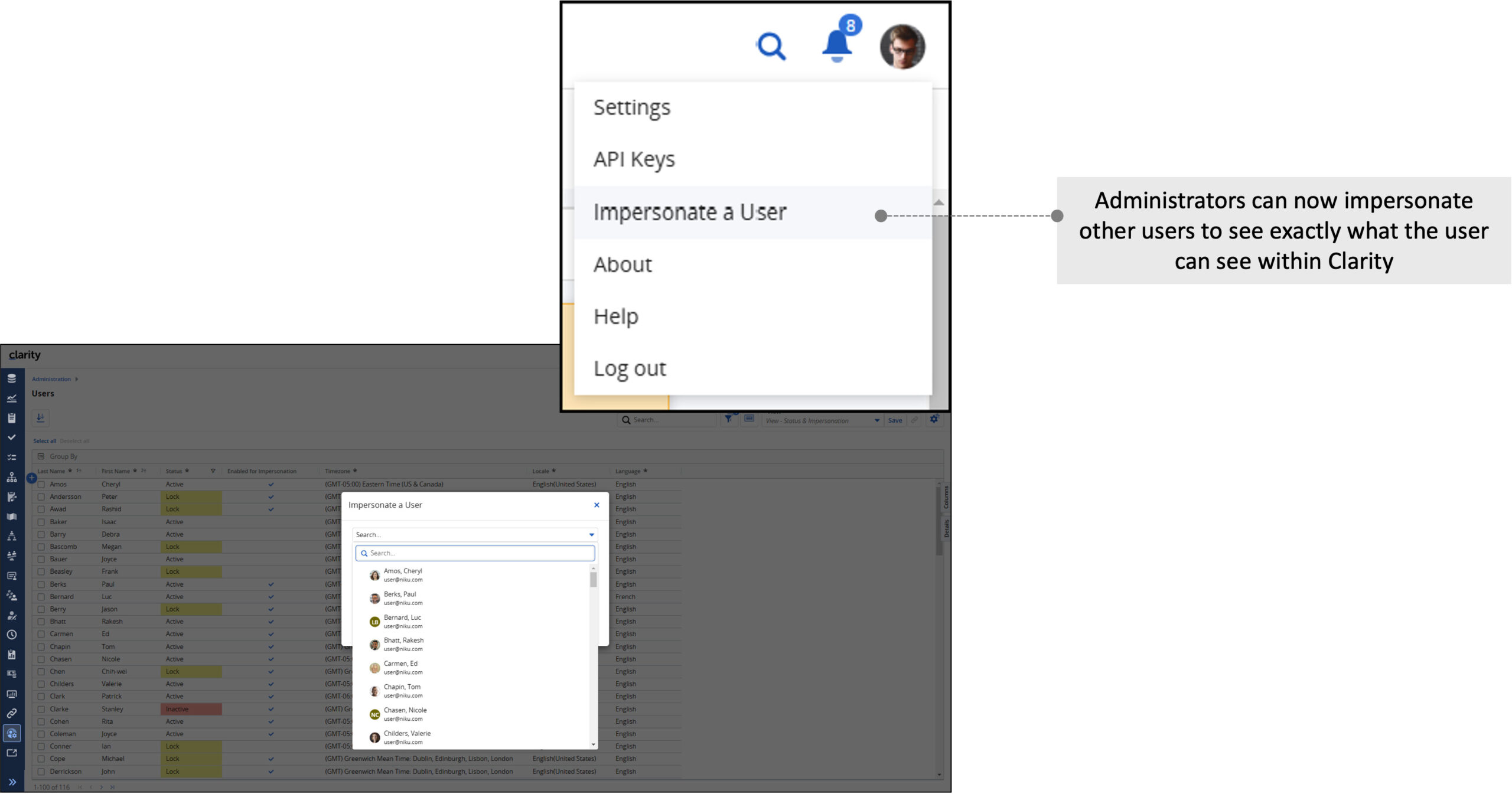Screen dimensions: 1512x794
Task: Open the clipboard icon in sidebar
Action: [11, 418]
